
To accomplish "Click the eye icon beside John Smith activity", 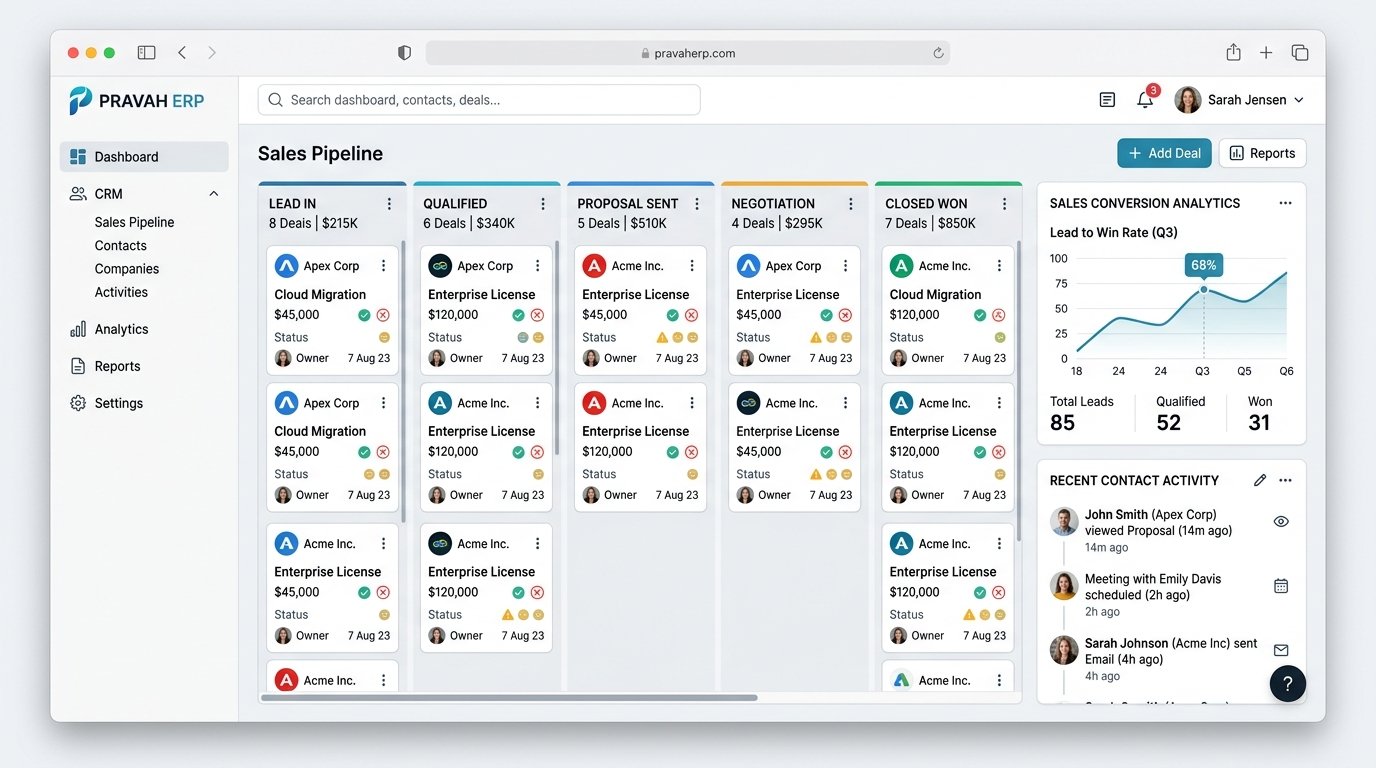I will click(1281, 521).
